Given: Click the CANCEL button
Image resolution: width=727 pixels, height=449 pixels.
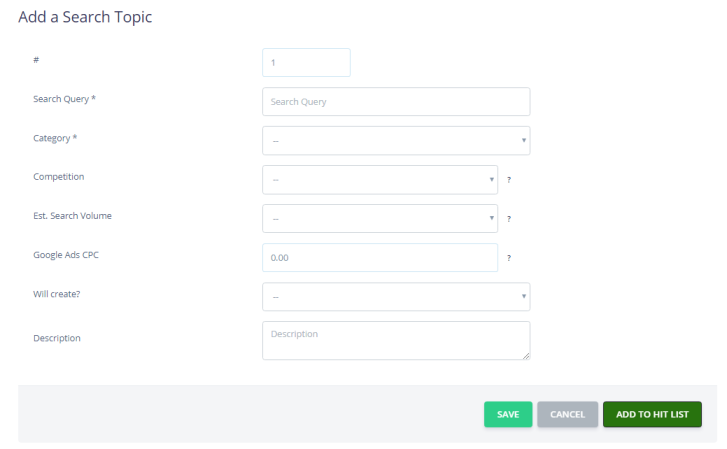Looking at the screenshot, I should tap(568, 414).
